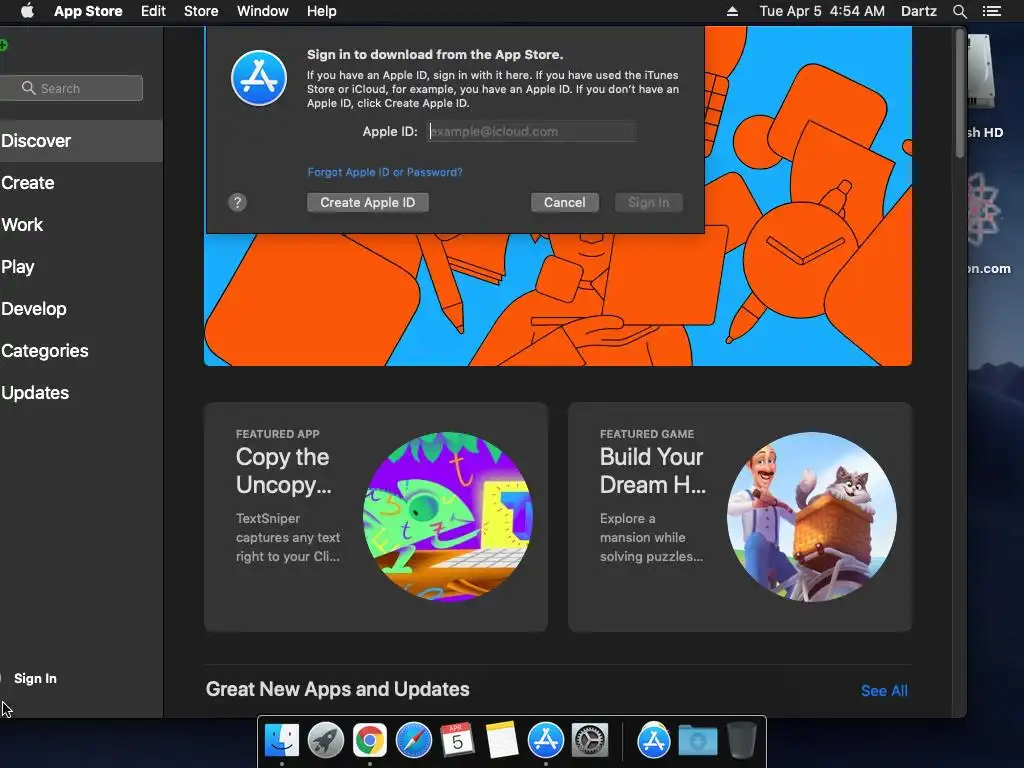Open the Applications folder icon in the Dock
Viewport: 1024px width, 768px height.
654,741
